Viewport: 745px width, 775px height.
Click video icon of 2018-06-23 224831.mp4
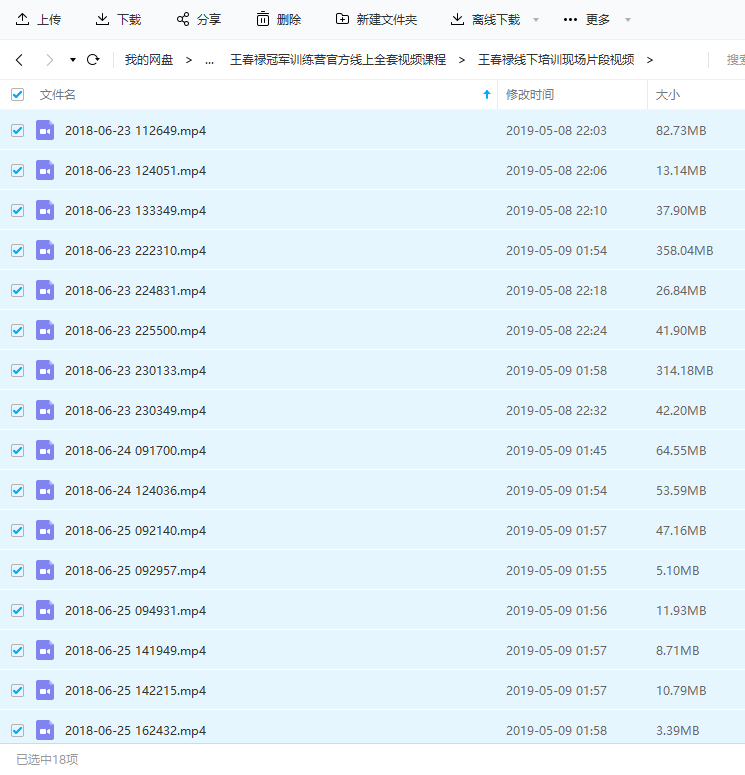[x=45, y=290]
